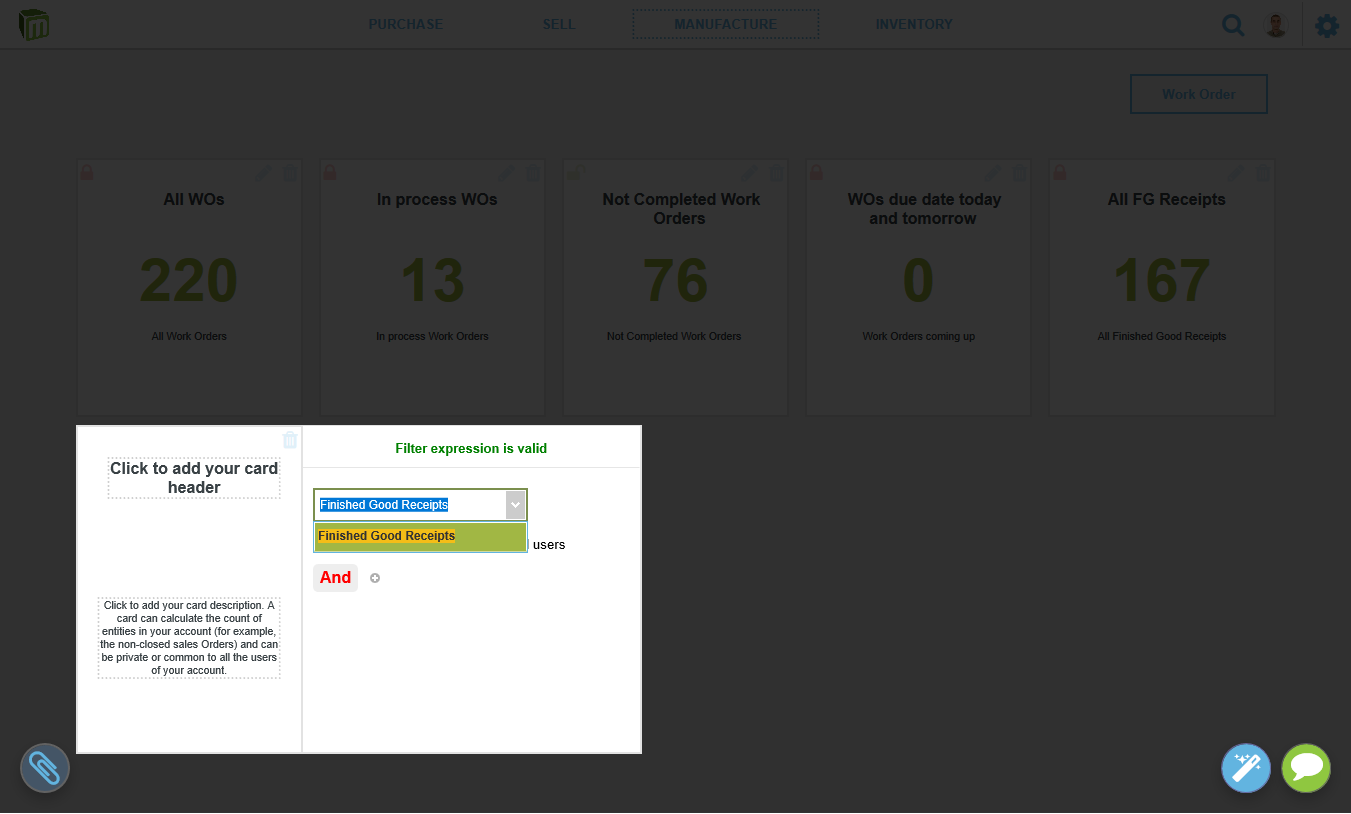Screen dimensions: 1351x814
Task: Open the 220 All WOs count
Action: (x=189, y=280)
